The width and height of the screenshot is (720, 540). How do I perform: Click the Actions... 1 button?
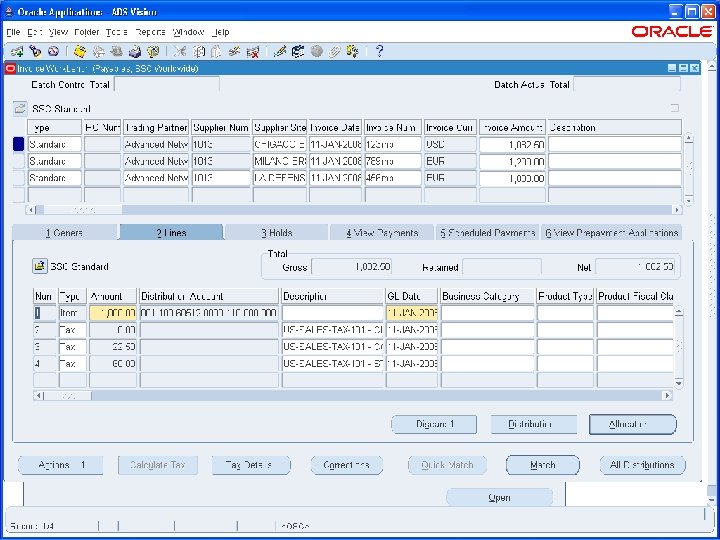click(x=61, y=465)
